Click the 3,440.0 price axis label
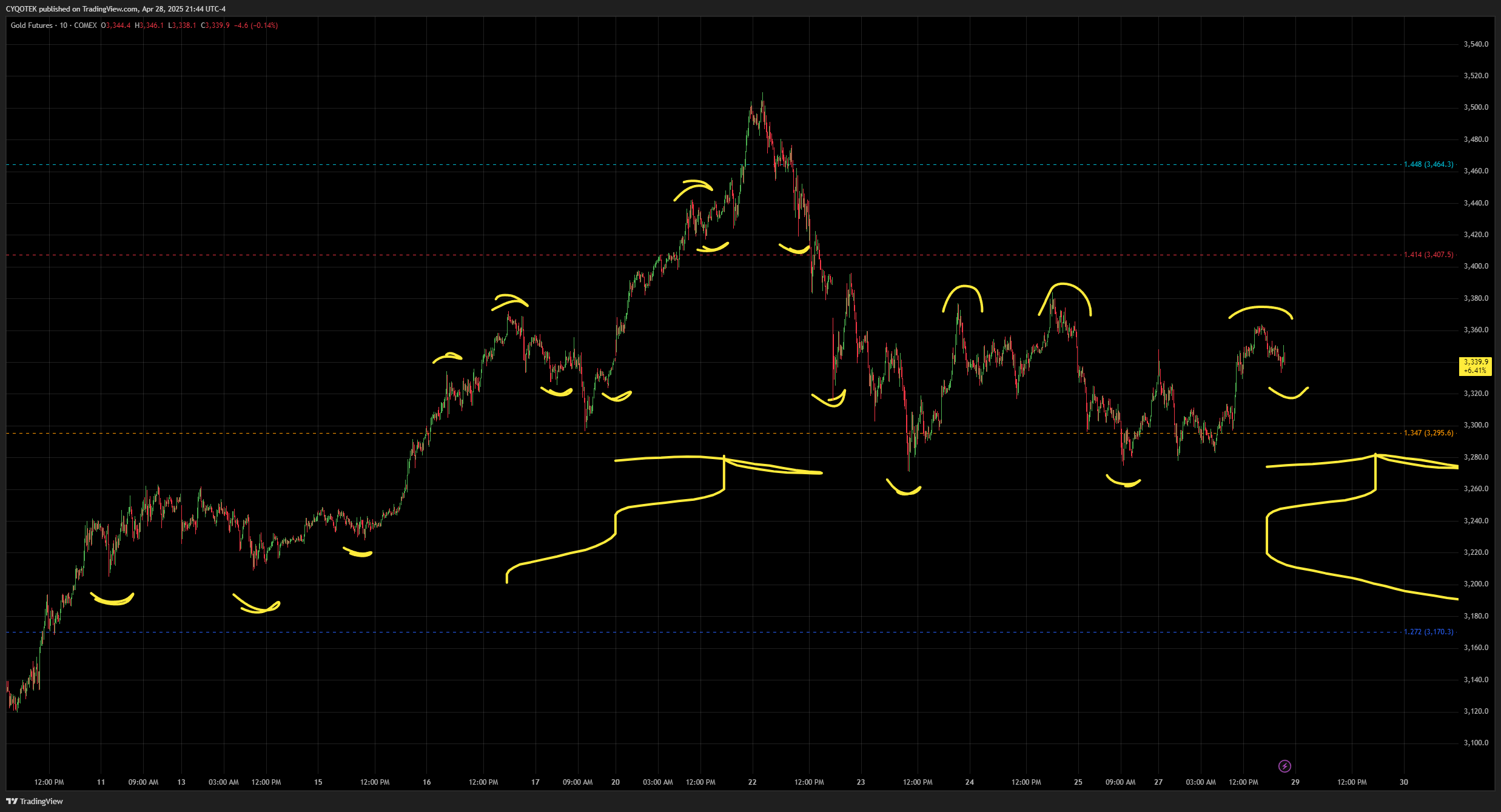The height and width of the screenshot is (812, 1501). [1476, 203]
